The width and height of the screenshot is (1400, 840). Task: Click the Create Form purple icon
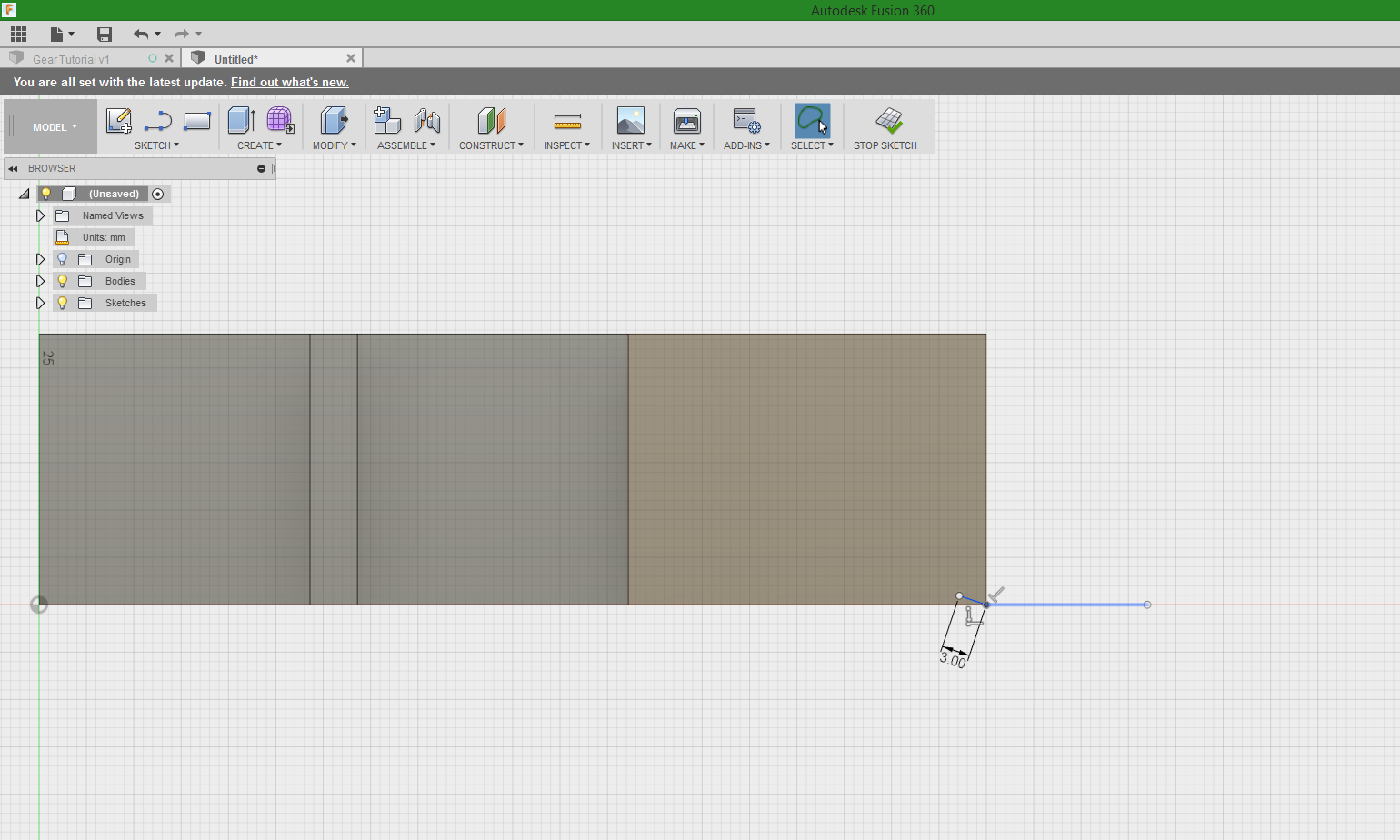(280, 121)
